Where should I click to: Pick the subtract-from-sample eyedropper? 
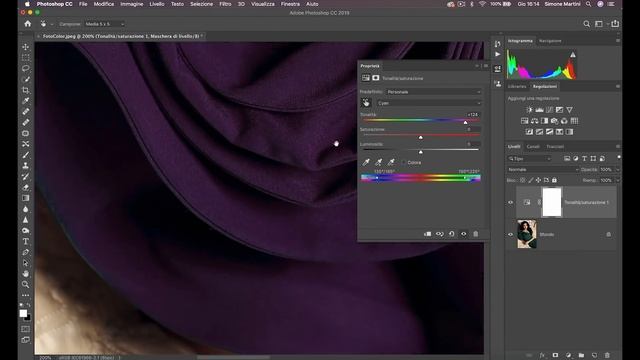pos(391,162)
